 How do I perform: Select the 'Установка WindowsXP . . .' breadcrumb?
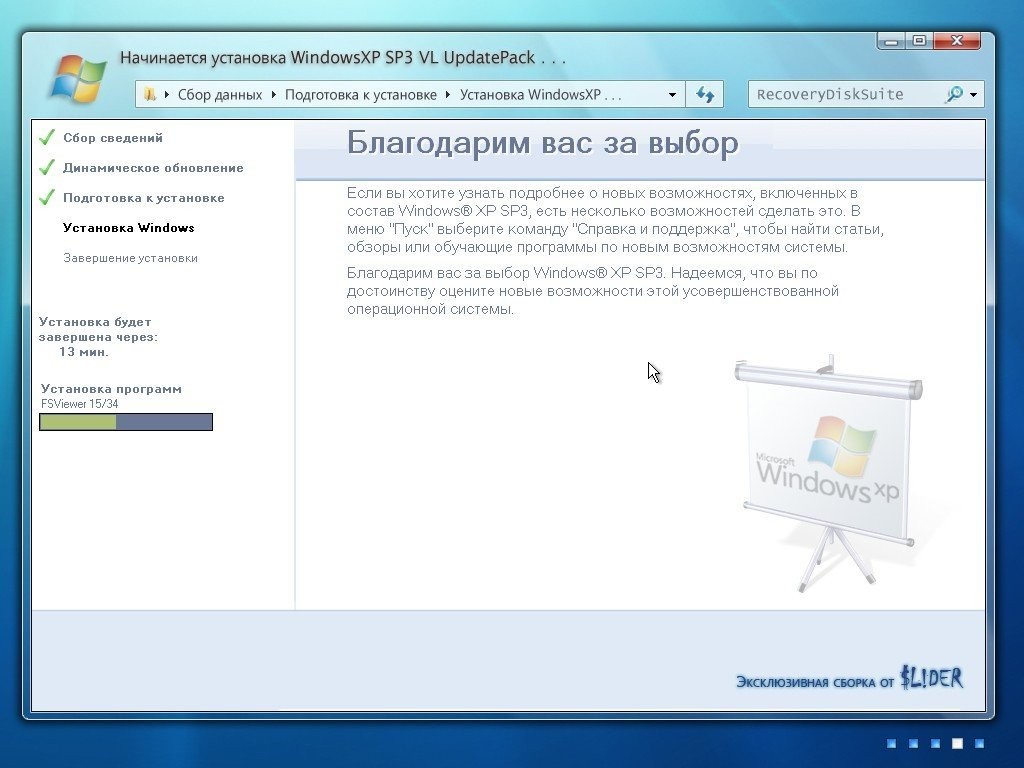pyautogui.click(x=541, y=95)
